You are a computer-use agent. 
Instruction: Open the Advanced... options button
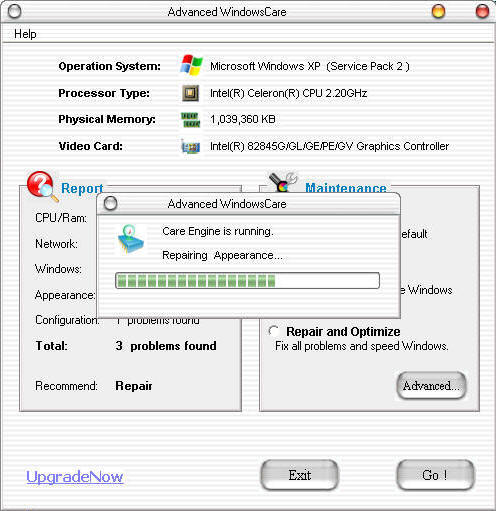pos(431,386)
